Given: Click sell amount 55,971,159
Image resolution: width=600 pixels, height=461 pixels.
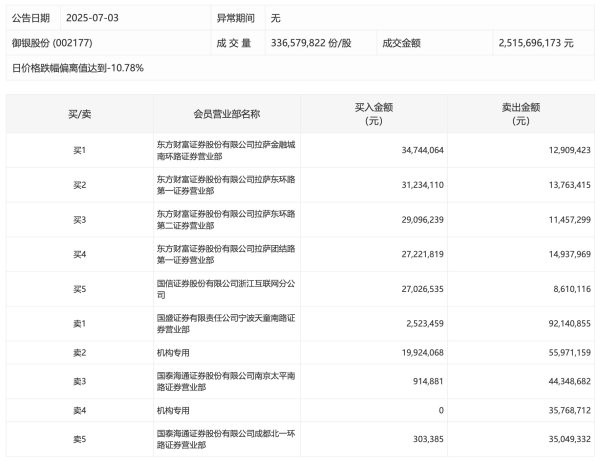Looking at the screenshot, I should (570, 353).
